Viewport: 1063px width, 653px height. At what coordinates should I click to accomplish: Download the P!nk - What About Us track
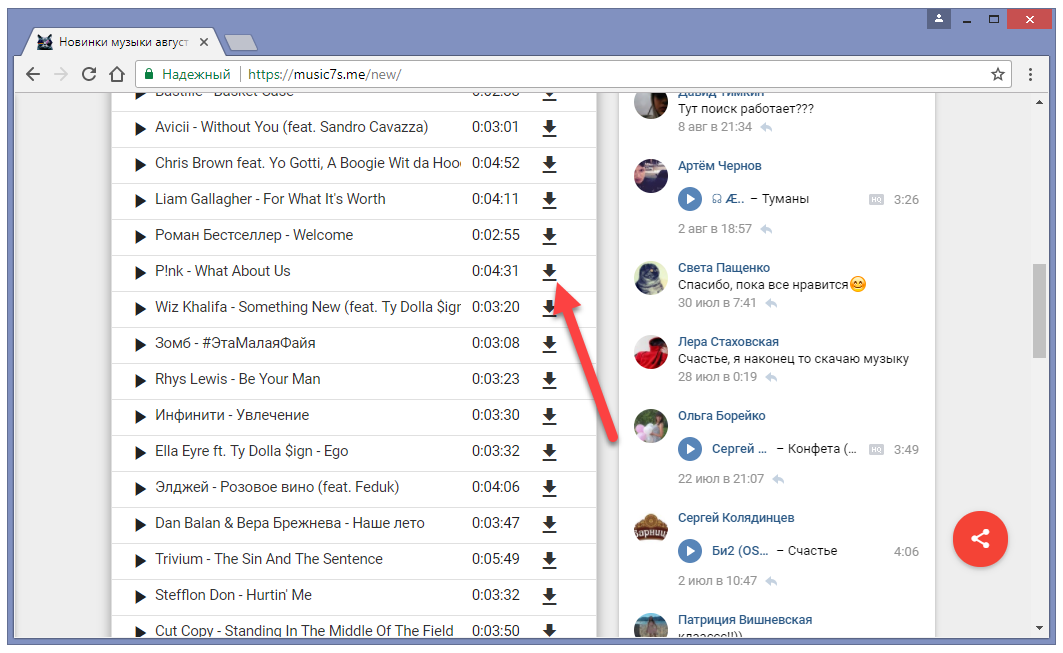549,272
